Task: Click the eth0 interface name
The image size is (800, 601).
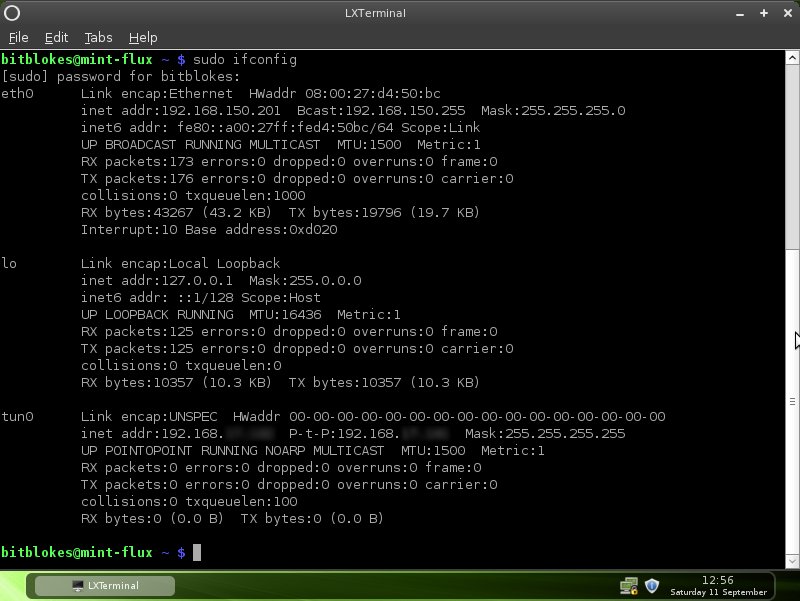Action: [17, 94]
